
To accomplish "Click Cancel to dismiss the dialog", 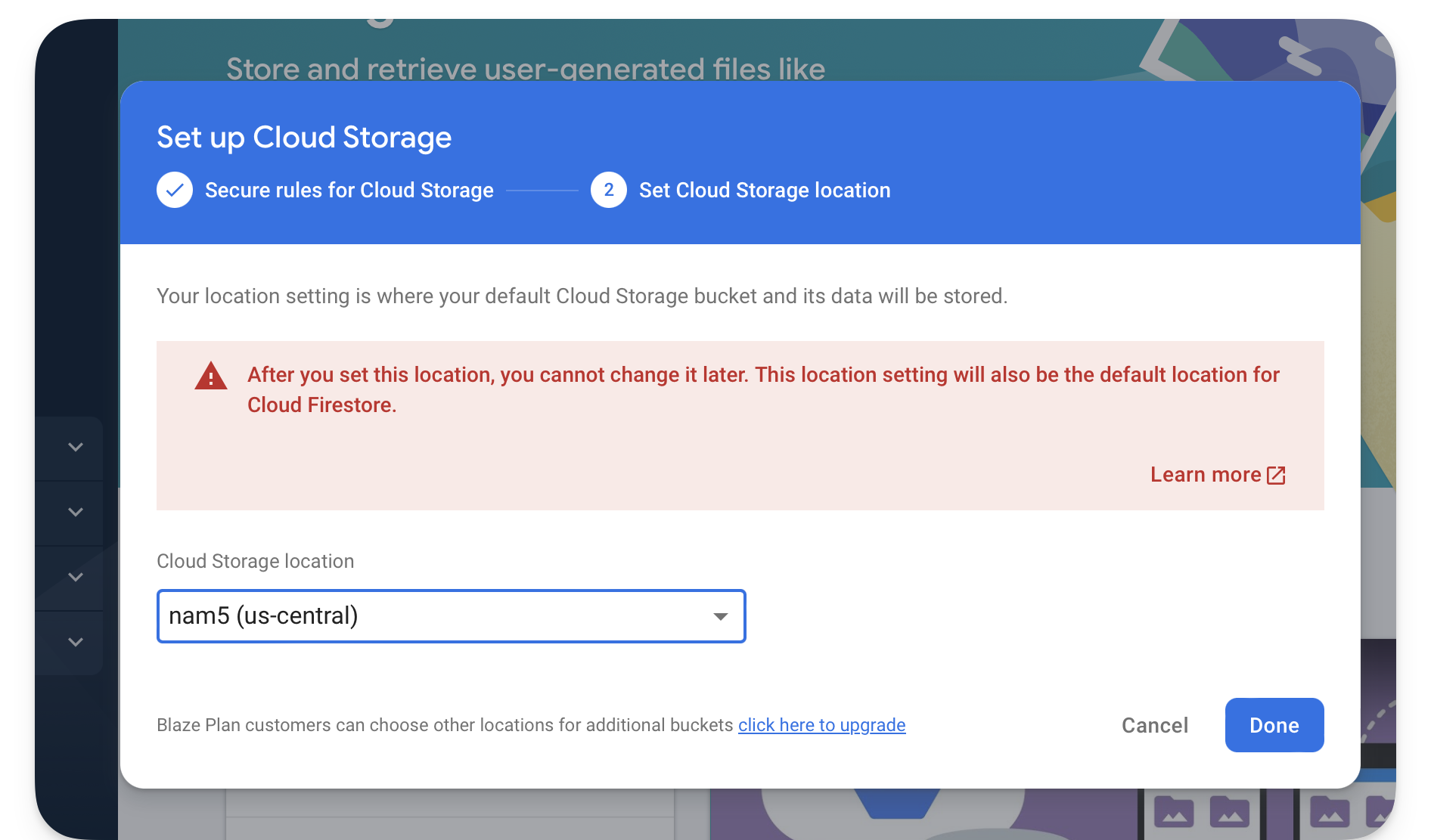I will pos(1154,725).
